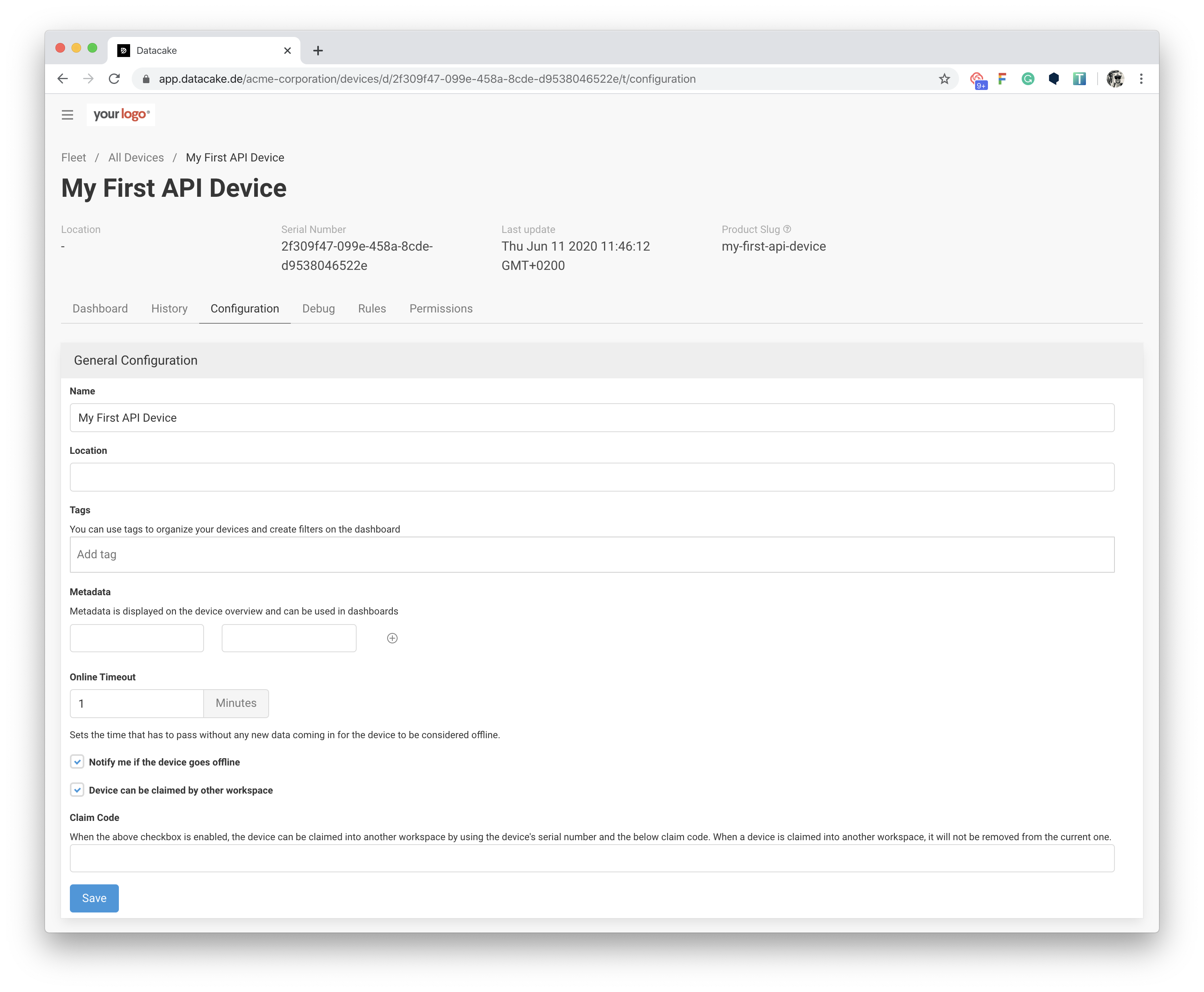The image size is (1204, 992).
Task: Switch to the History tab
Action: [x=169, y=308]
